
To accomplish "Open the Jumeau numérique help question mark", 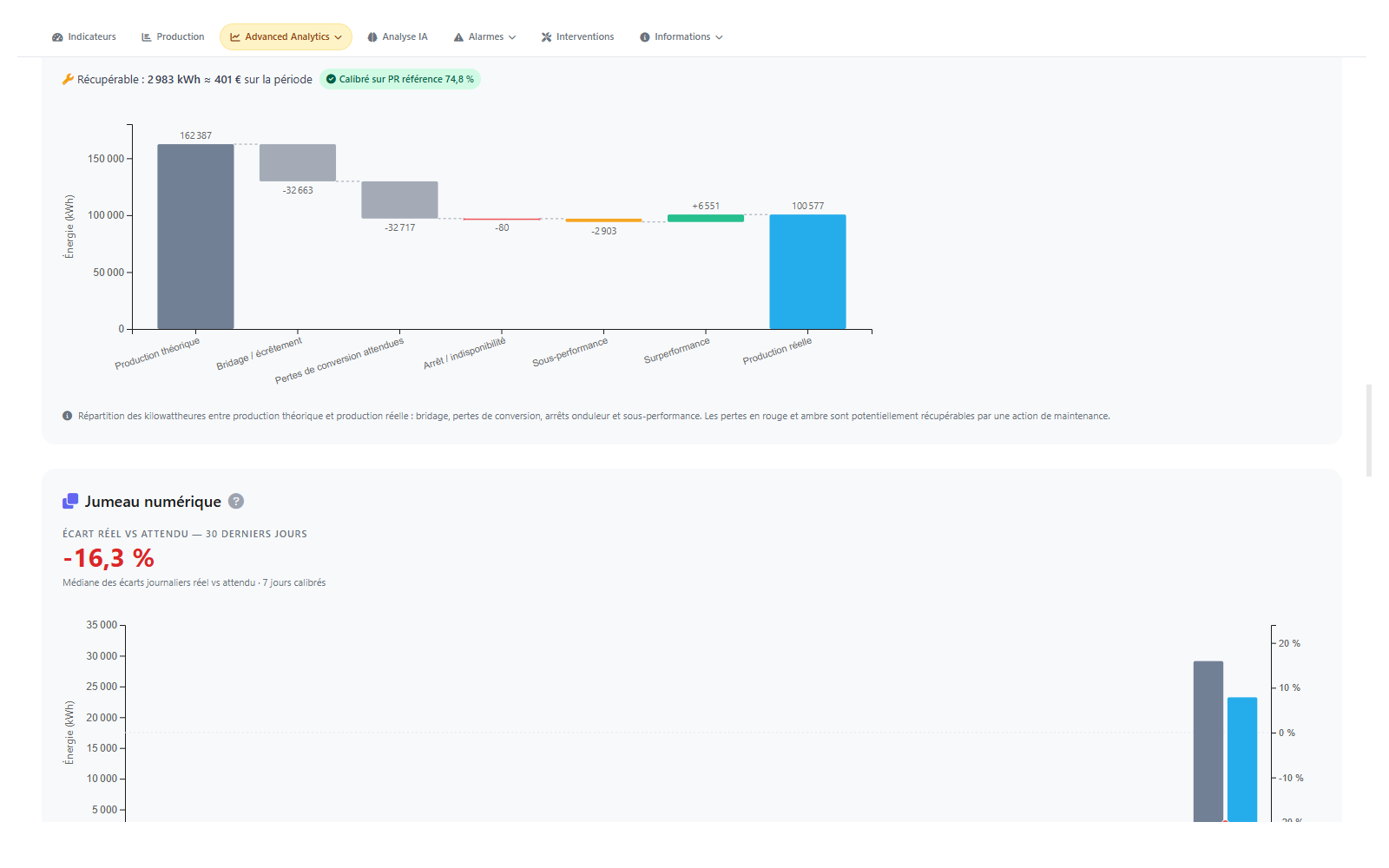I will 236,501.
